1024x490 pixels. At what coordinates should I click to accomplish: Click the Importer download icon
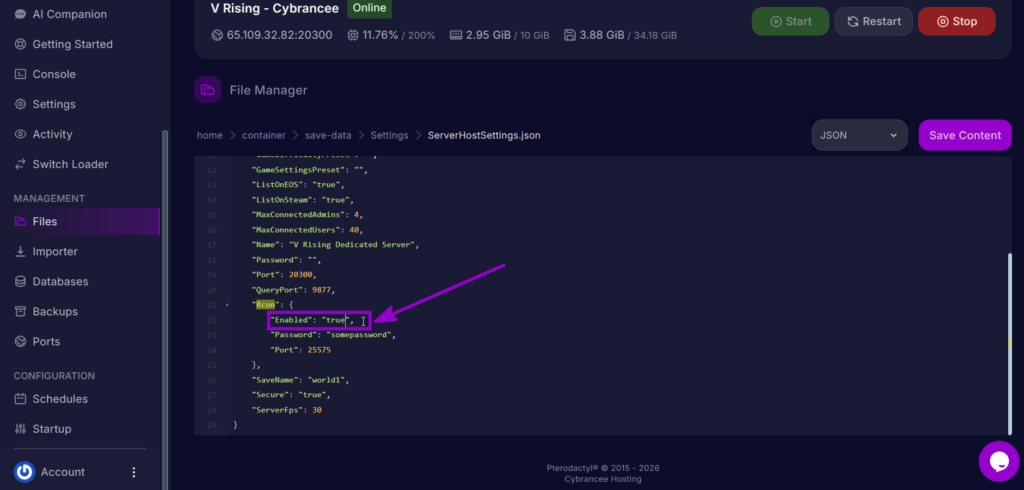tap(20, 252)
